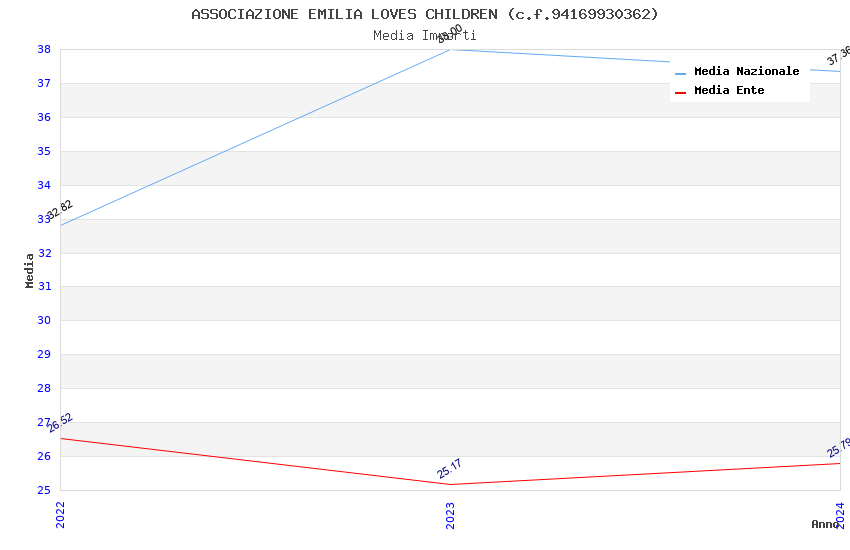Click the 29 y-axis tick label

pos(44,354)
